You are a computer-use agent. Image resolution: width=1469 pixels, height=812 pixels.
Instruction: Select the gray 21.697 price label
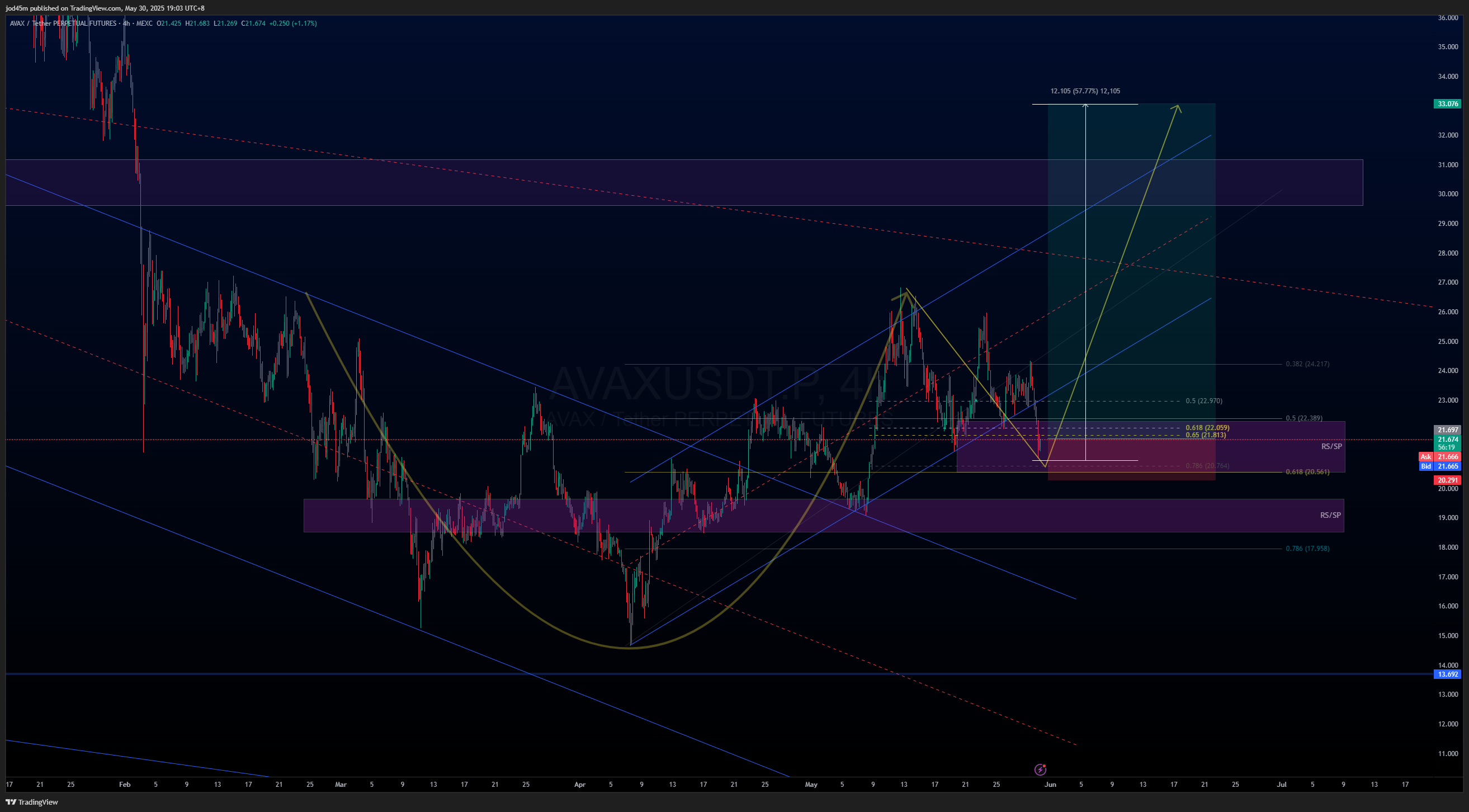[x=1448, y=430]
